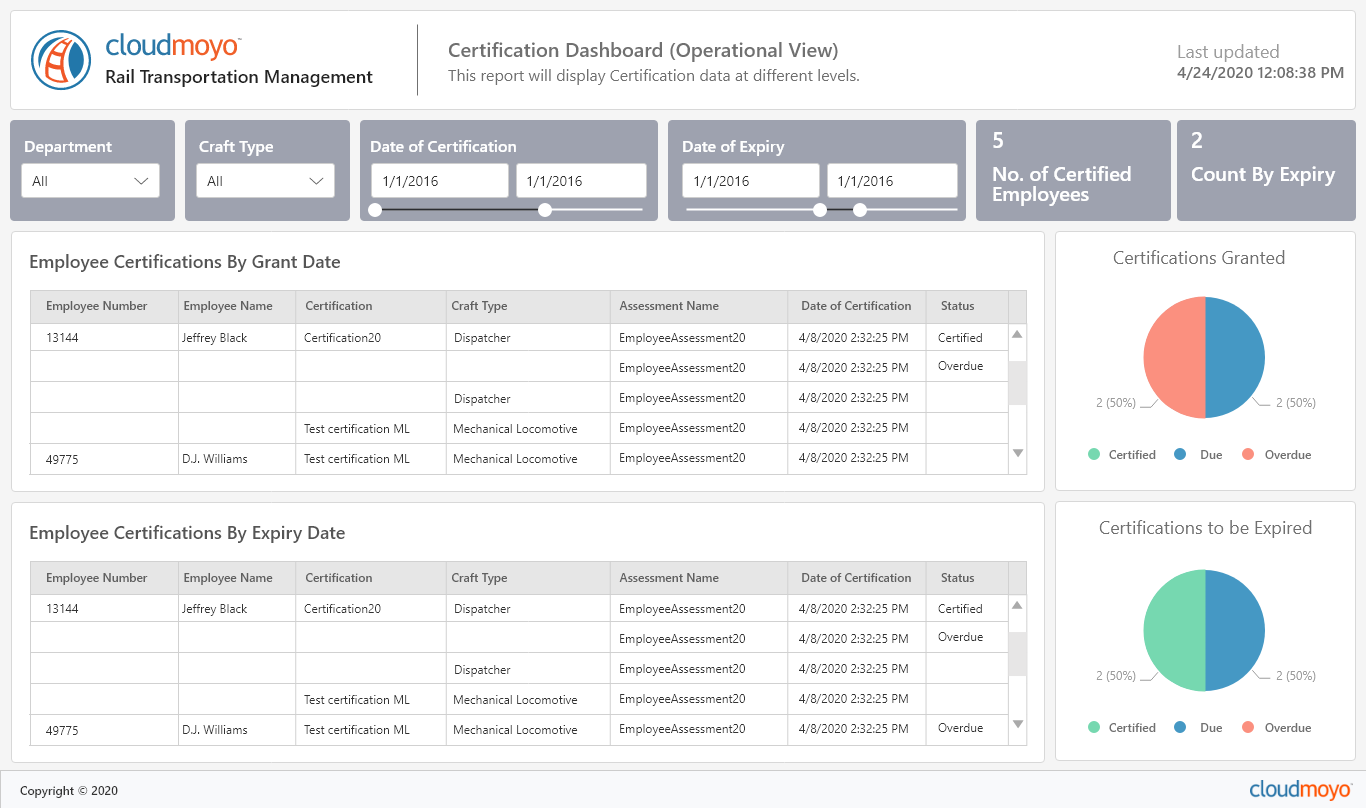Click the scroll-up arrow in Grant Date table
1366x808 pixels.
[1017, 335]
